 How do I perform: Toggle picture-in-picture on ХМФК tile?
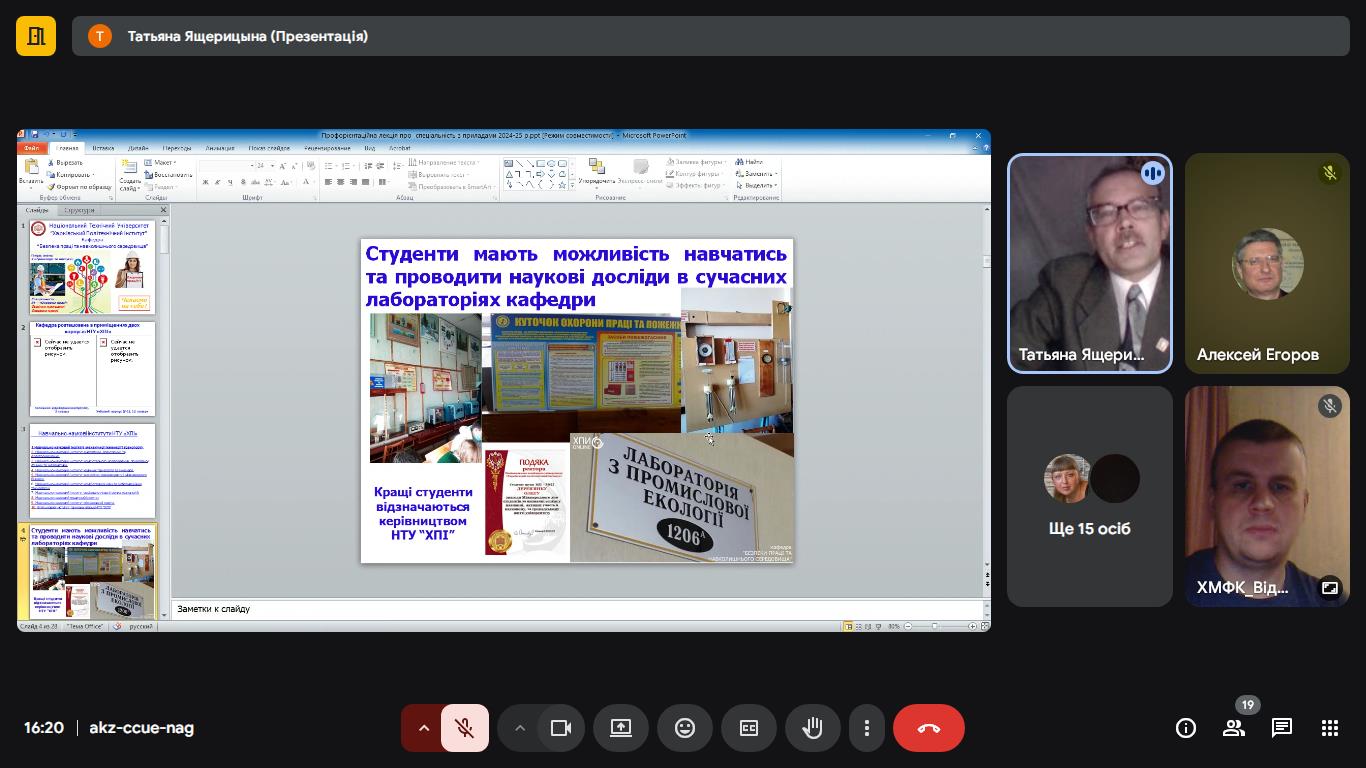point(1330,588)
